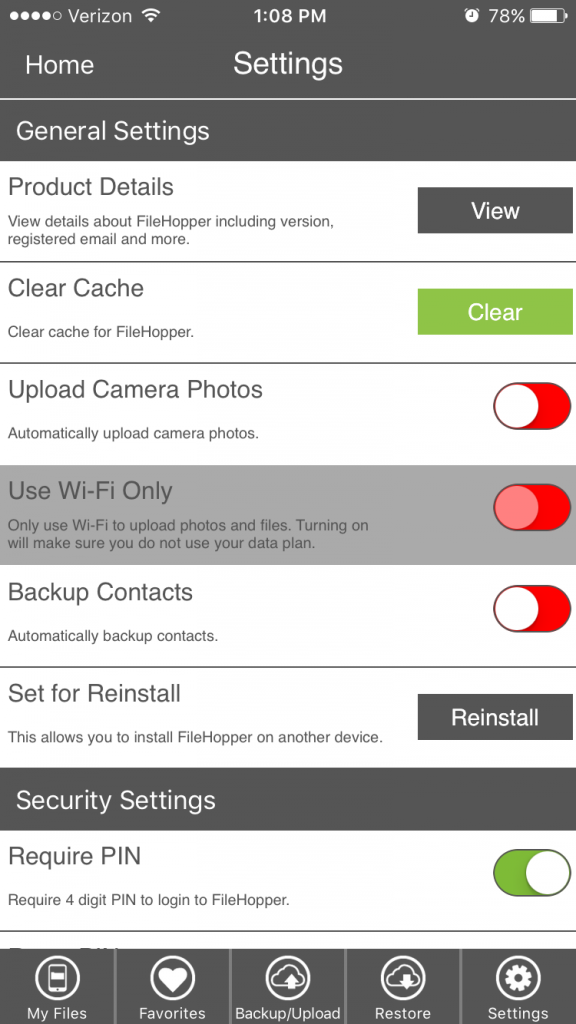Go back to Home
Screen dimensions: 576x1024
(59, 65)
